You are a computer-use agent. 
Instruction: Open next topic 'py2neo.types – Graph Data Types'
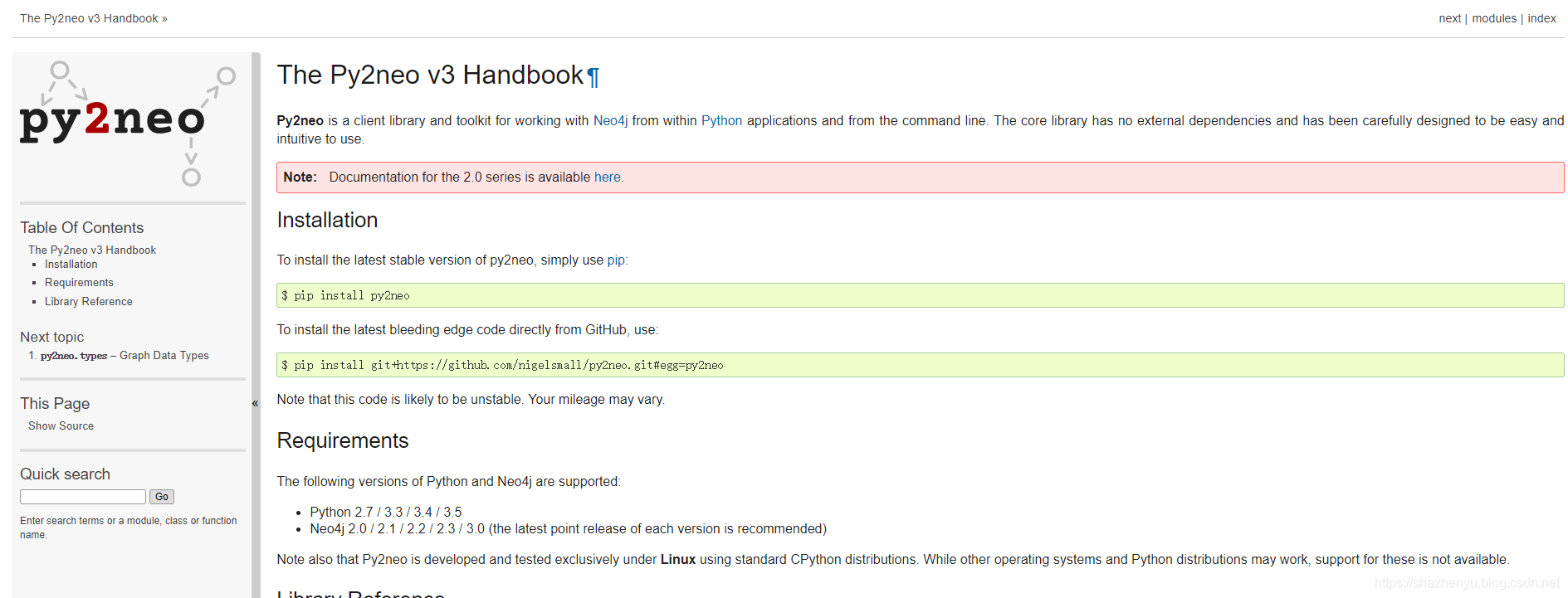[125, 355]
